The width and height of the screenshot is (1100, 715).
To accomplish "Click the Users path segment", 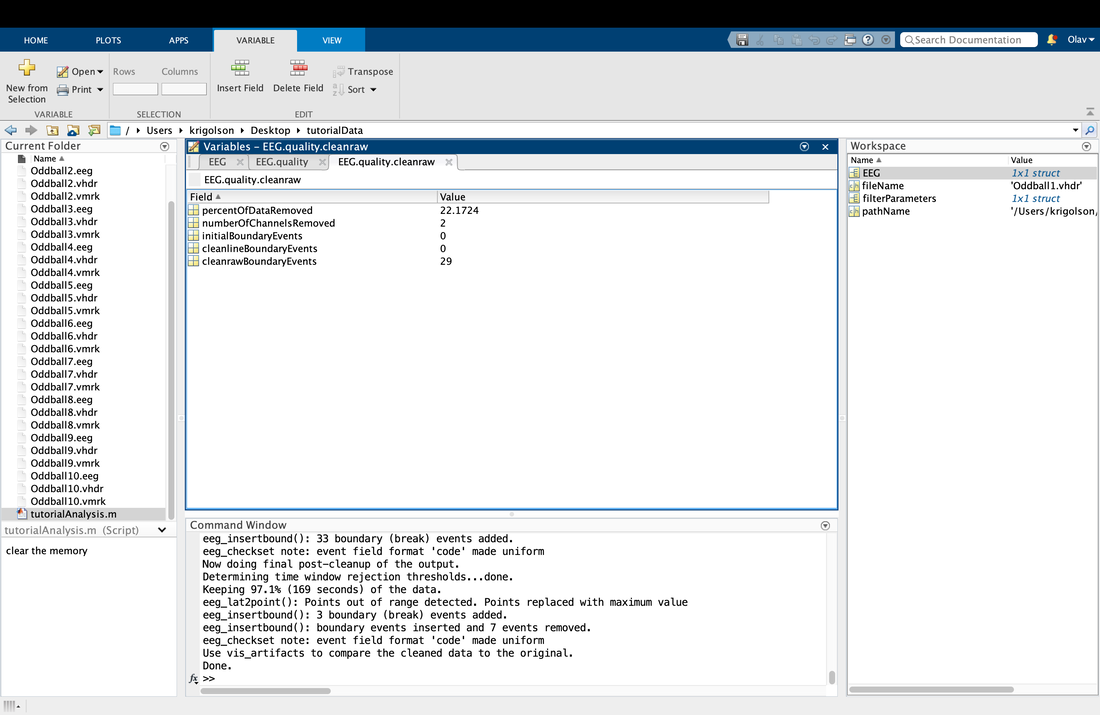I will (x=159, y=131).
